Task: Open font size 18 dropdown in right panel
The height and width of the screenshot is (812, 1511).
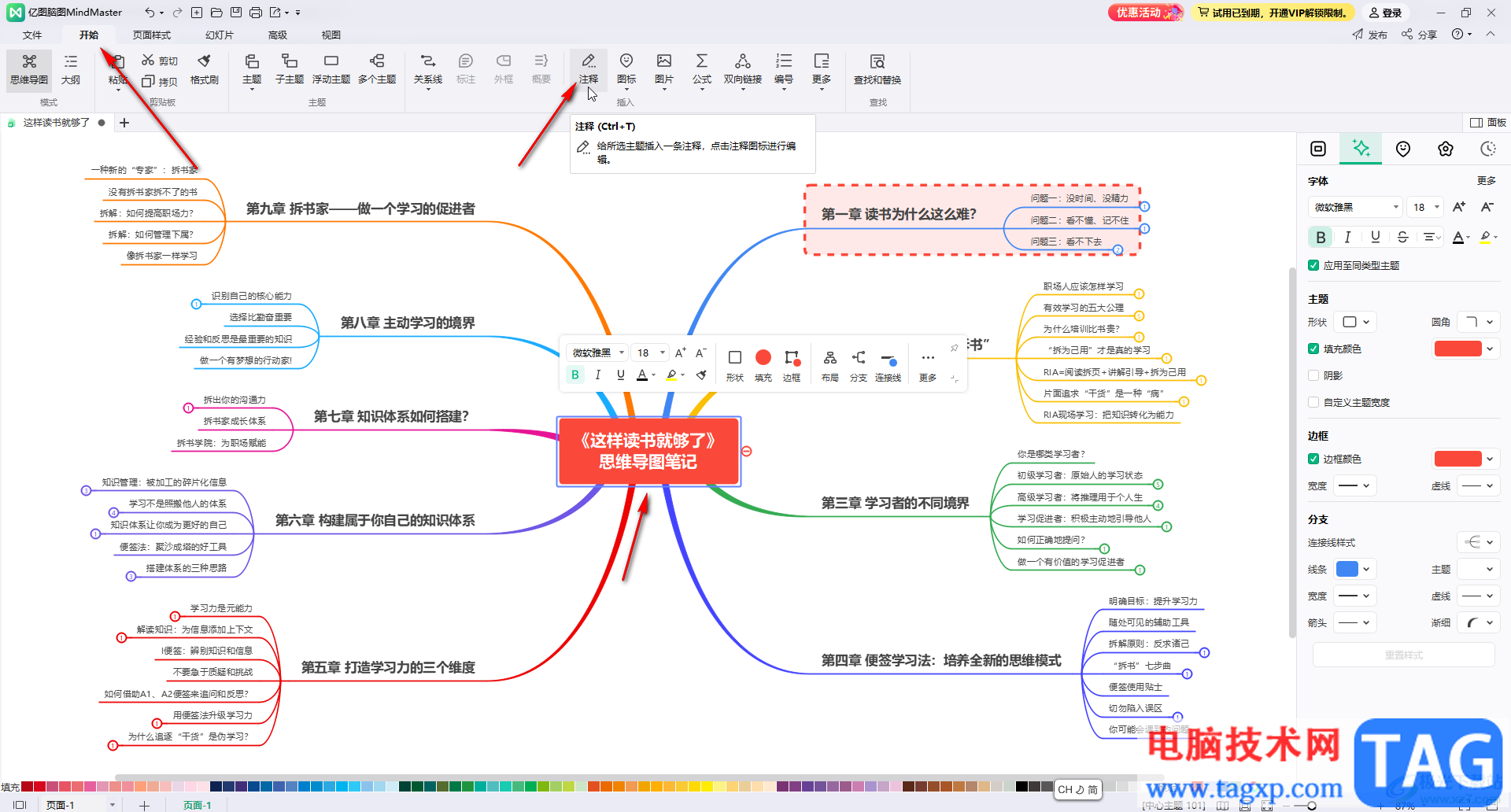Action: (x=1426, y=207)
